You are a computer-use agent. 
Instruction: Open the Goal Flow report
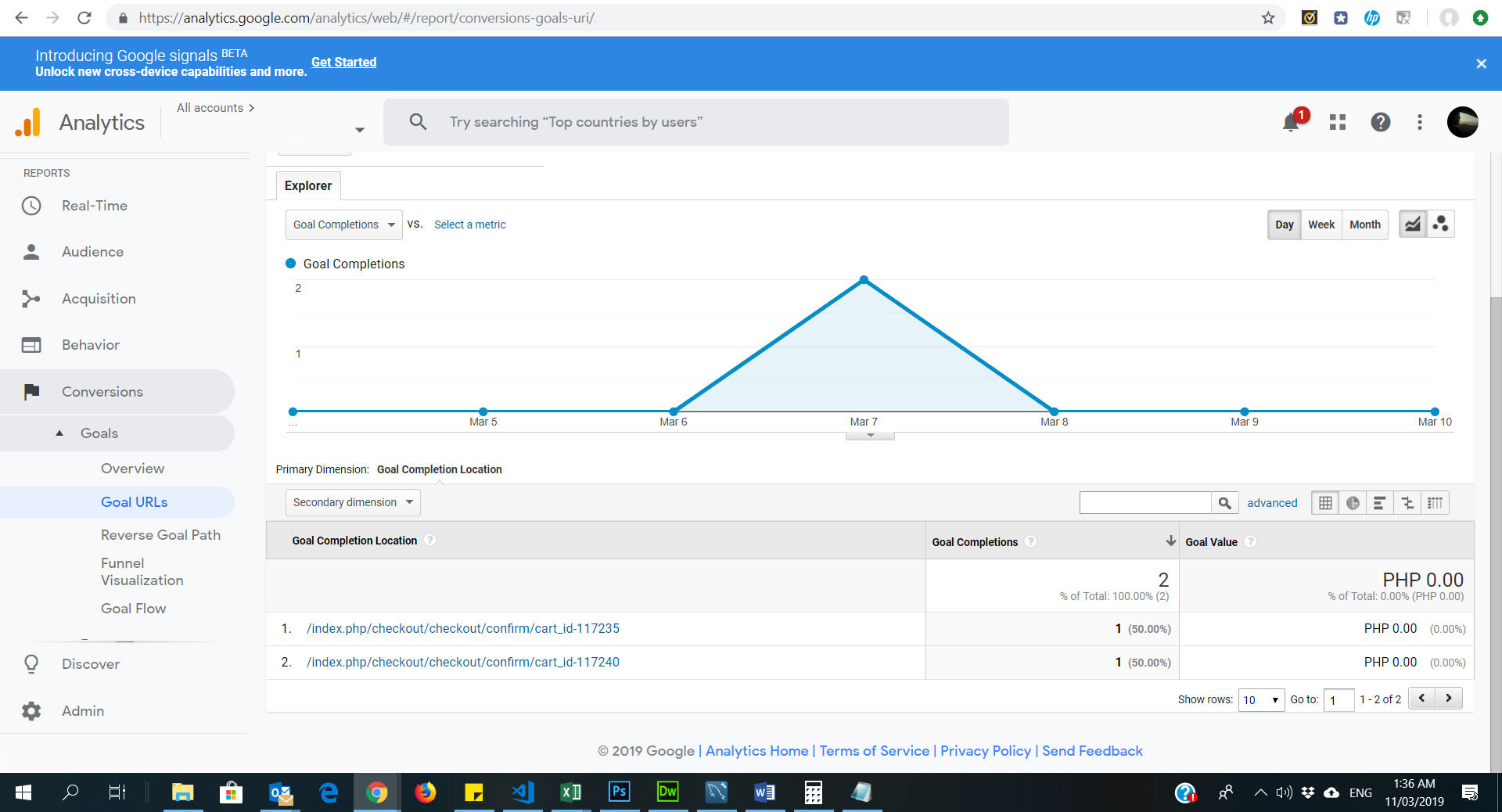[x=133, y=609]
